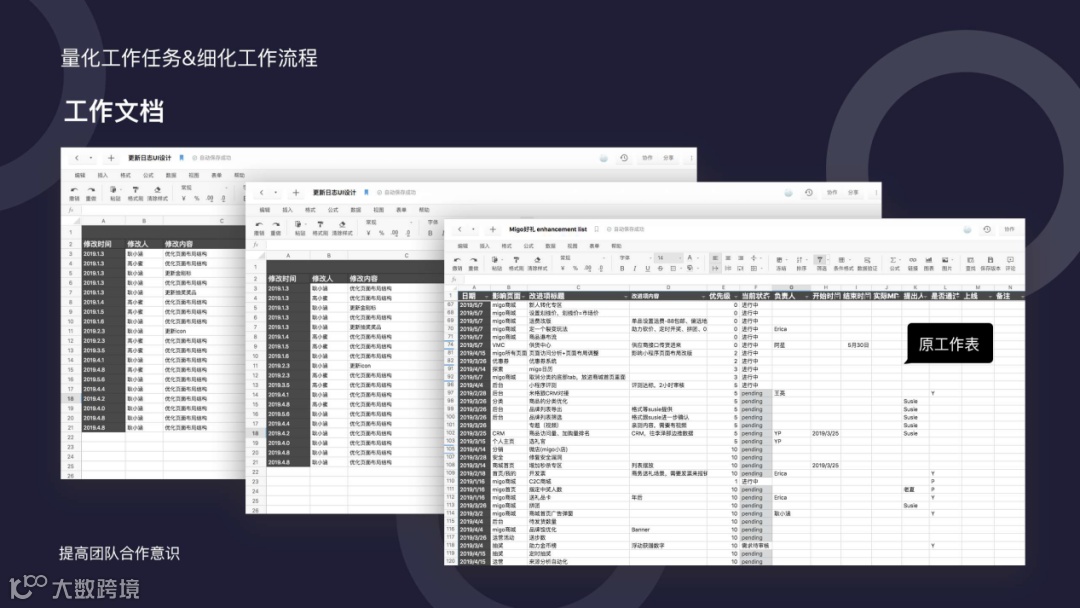1080x608 pixels.
Task: Toggle italic I in Migo window toolbar
Action: 634,269
